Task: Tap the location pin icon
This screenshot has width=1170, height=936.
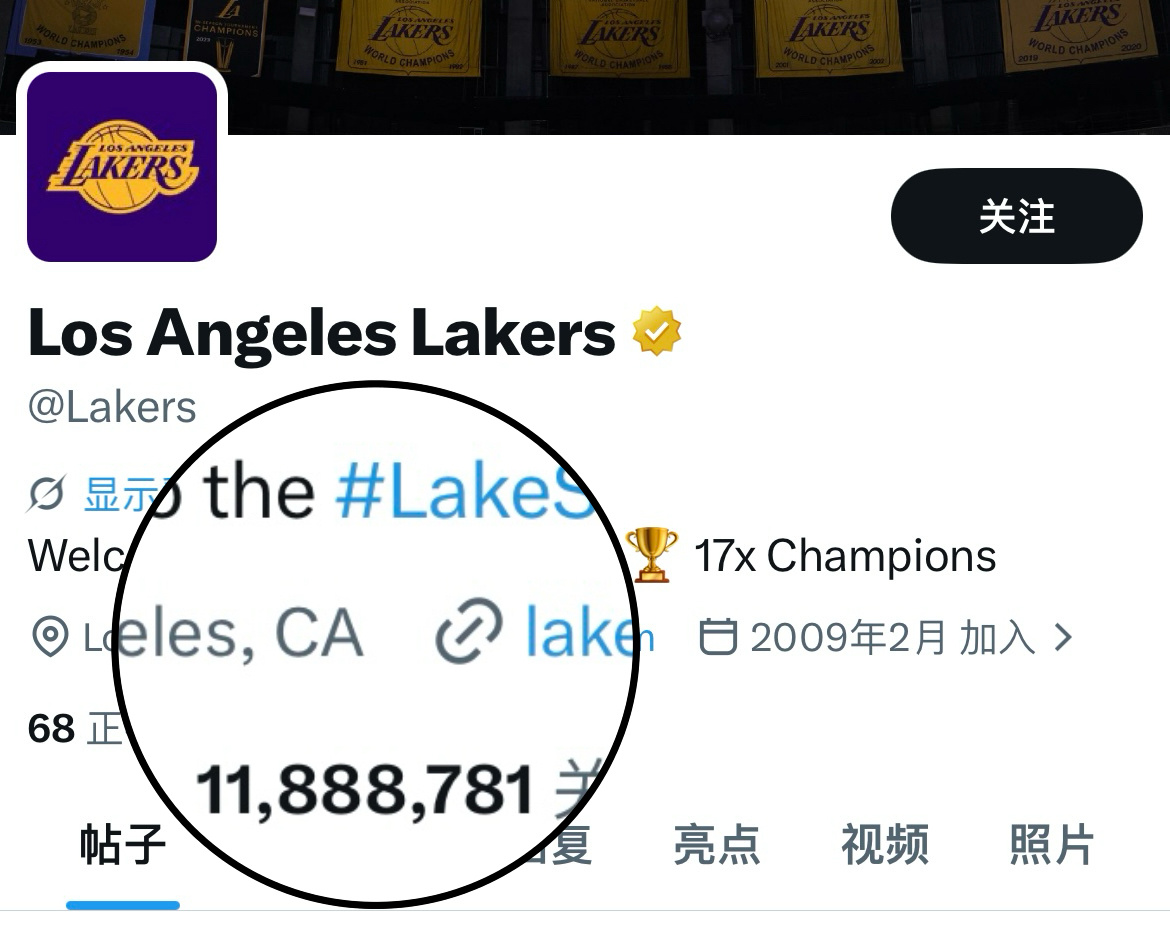Action: point(50,637)
